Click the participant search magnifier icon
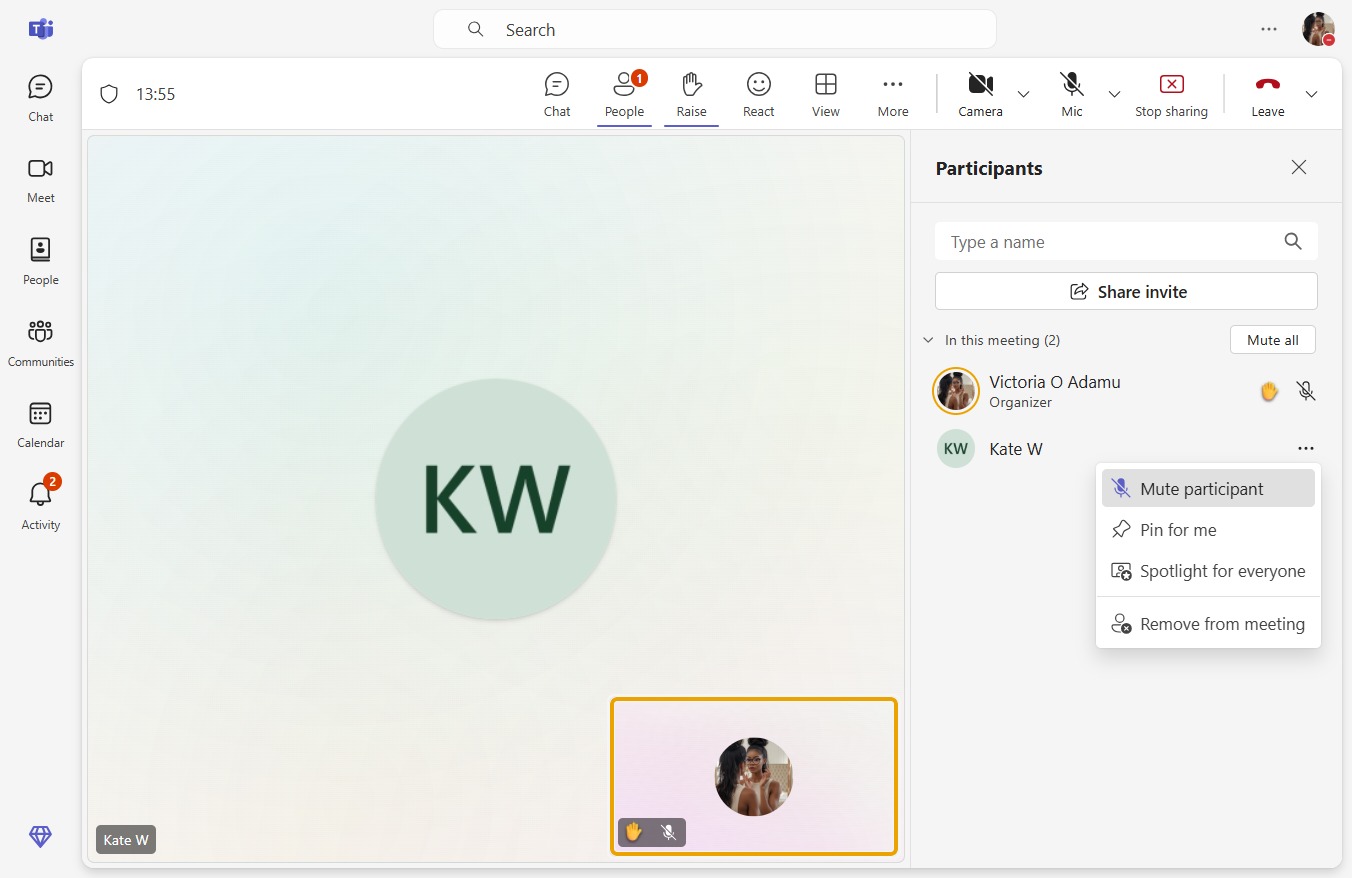The image size is (1352, 878). tap(1293, 241)
